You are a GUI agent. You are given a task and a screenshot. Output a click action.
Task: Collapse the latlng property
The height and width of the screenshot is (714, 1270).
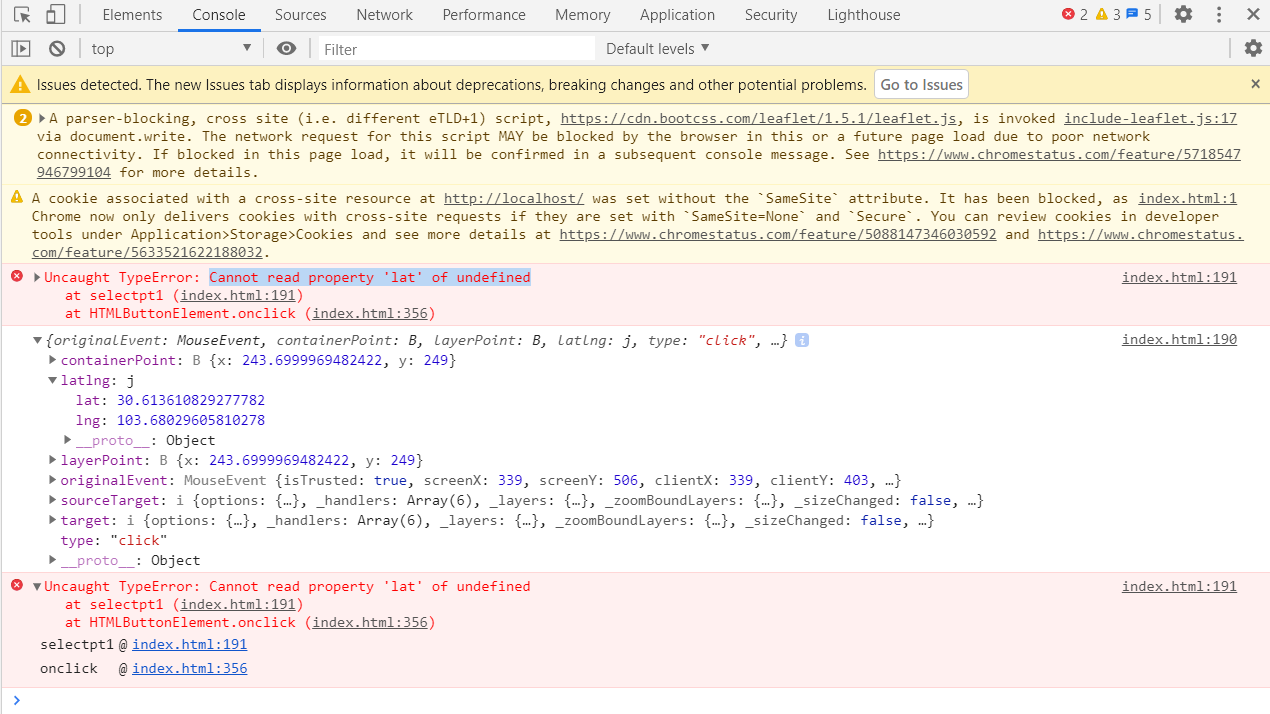click(53, 380)
